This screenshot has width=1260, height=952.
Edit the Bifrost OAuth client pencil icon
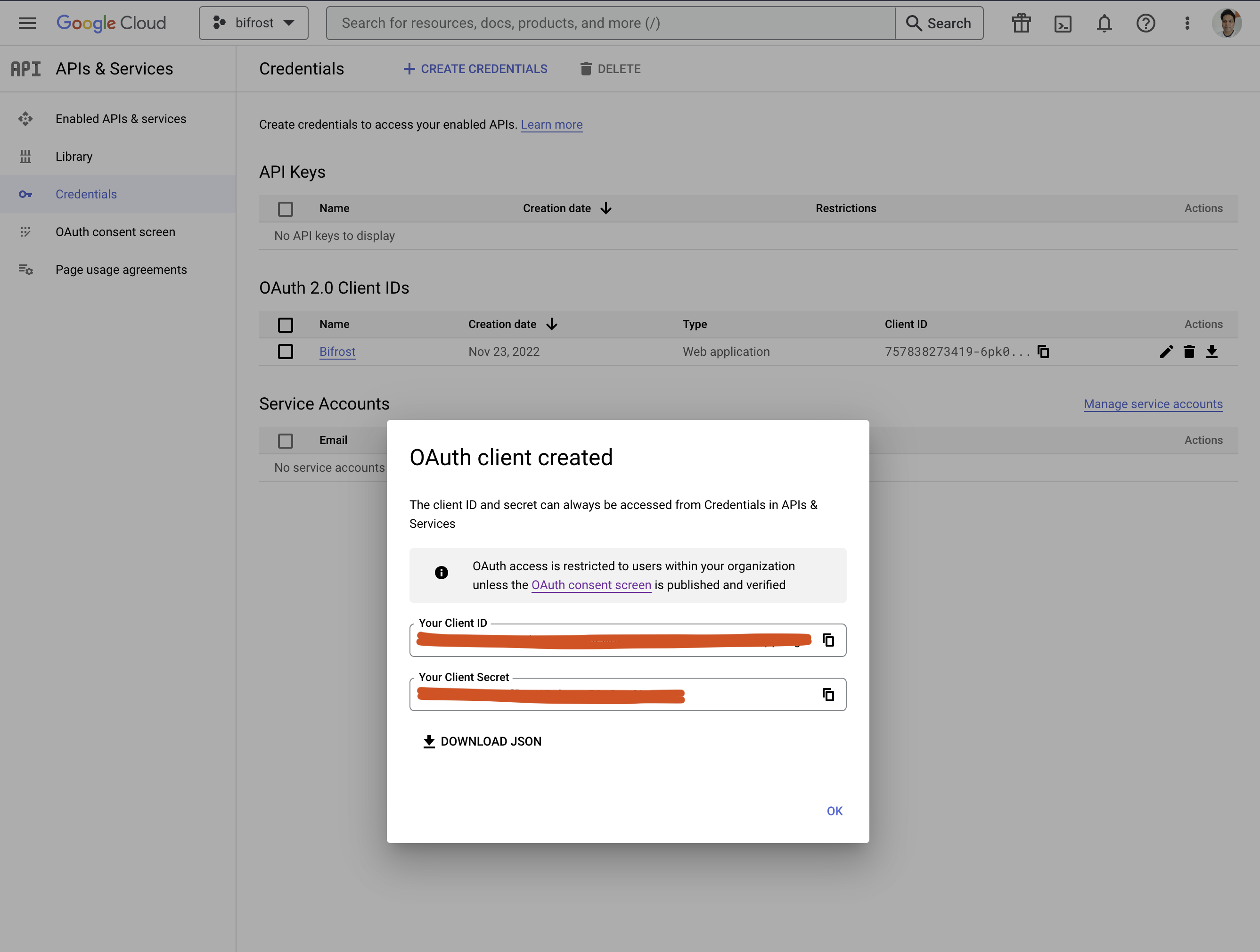1166,352
